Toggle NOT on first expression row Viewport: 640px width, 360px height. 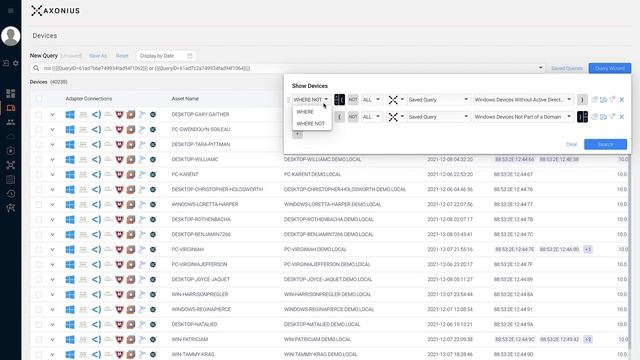pyautogui.click(x=353, y=100)
